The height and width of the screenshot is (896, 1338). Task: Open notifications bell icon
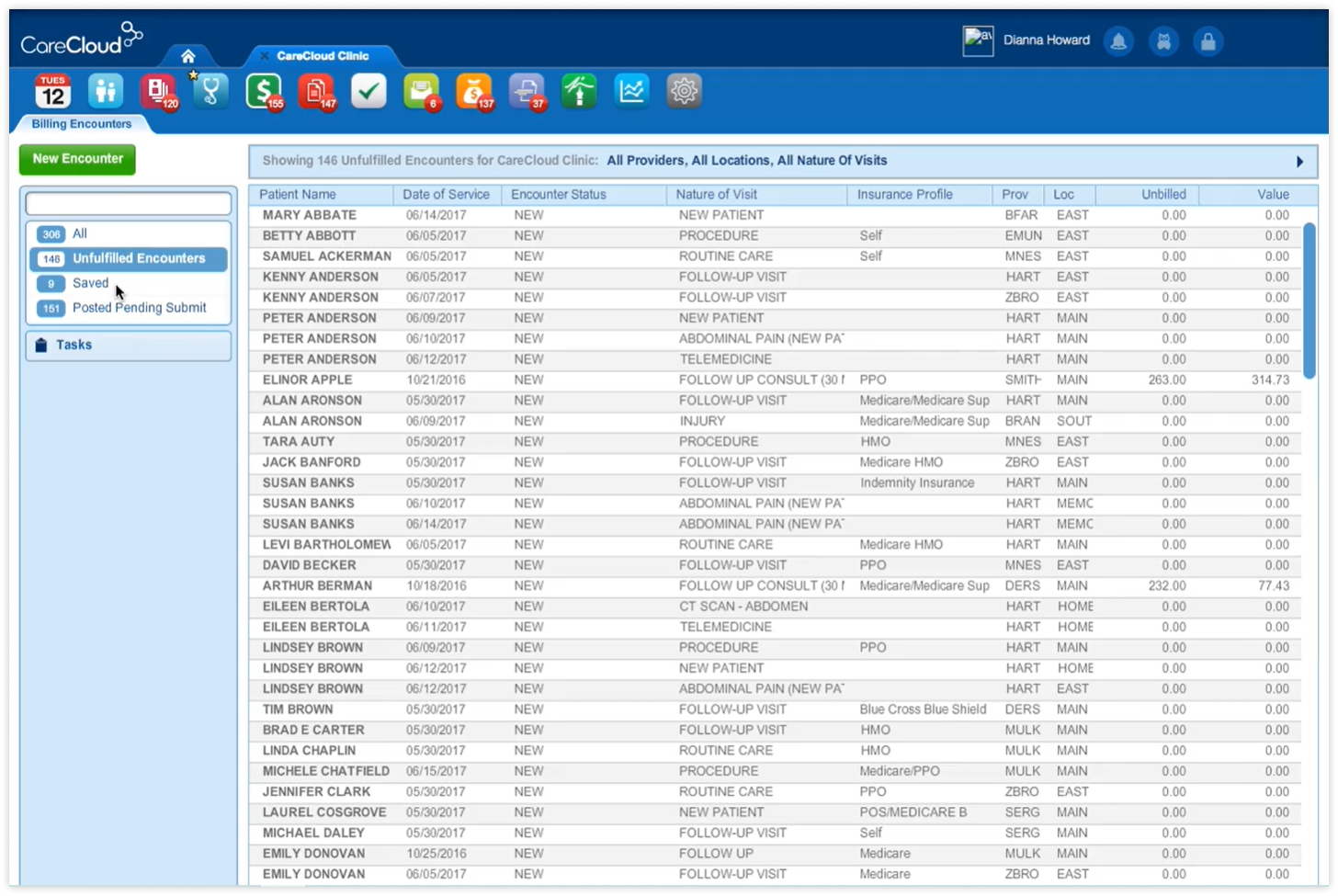[x=1118, y=41]
